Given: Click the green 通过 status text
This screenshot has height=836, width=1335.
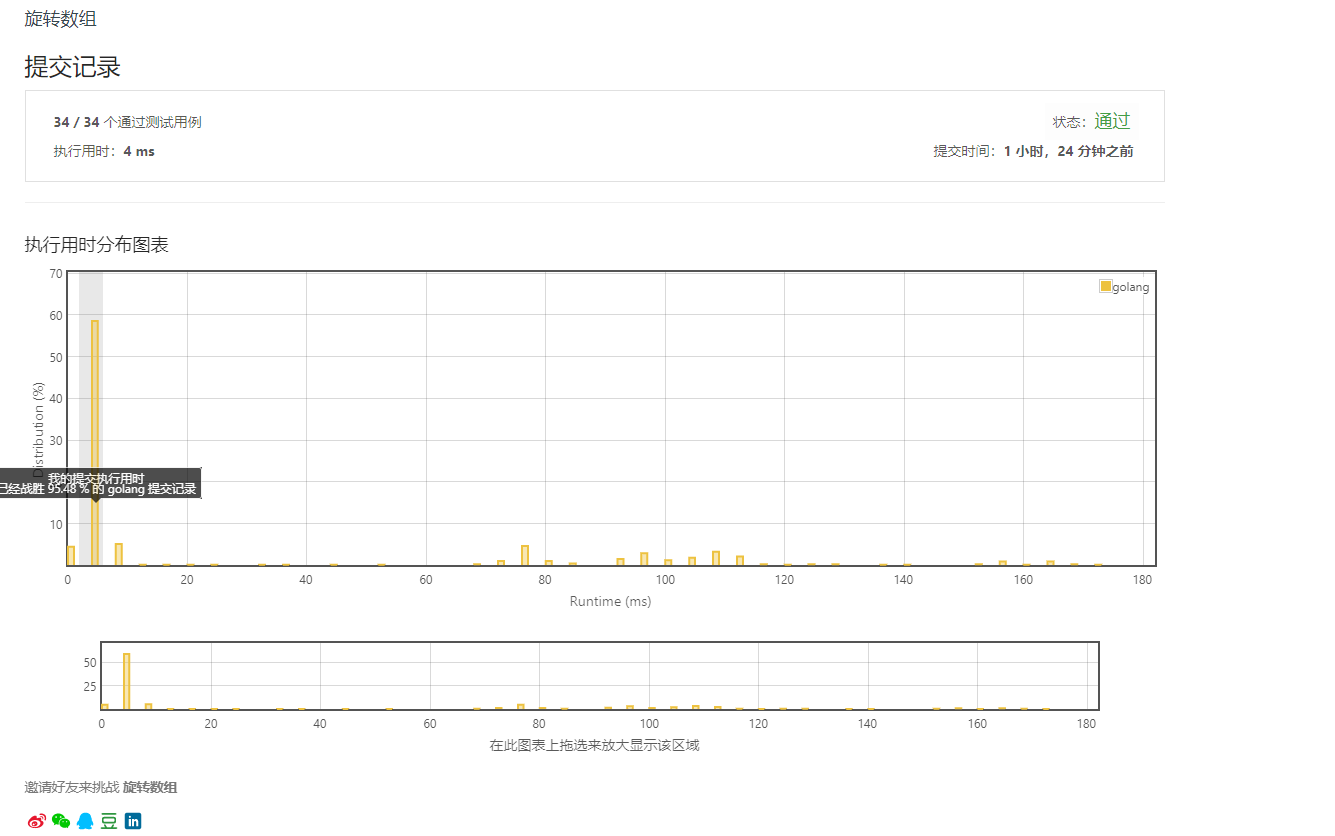Looking at the screenshot, I should [1111, 121].
